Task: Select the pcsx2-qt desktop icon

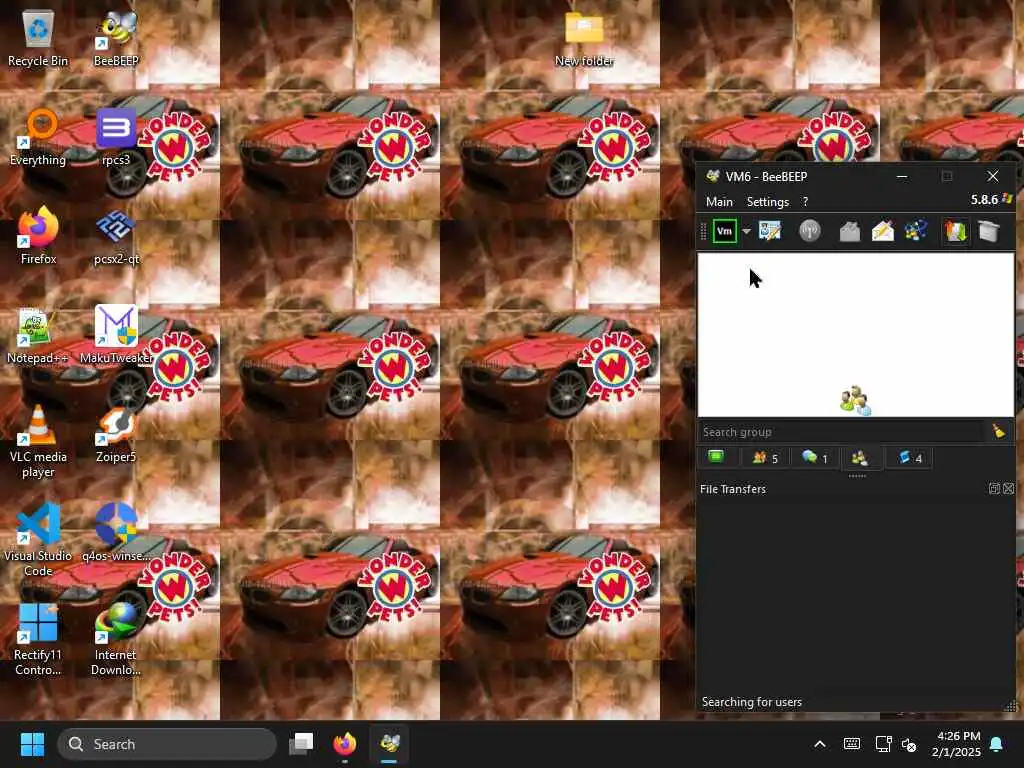Action: tap(116, 236)
